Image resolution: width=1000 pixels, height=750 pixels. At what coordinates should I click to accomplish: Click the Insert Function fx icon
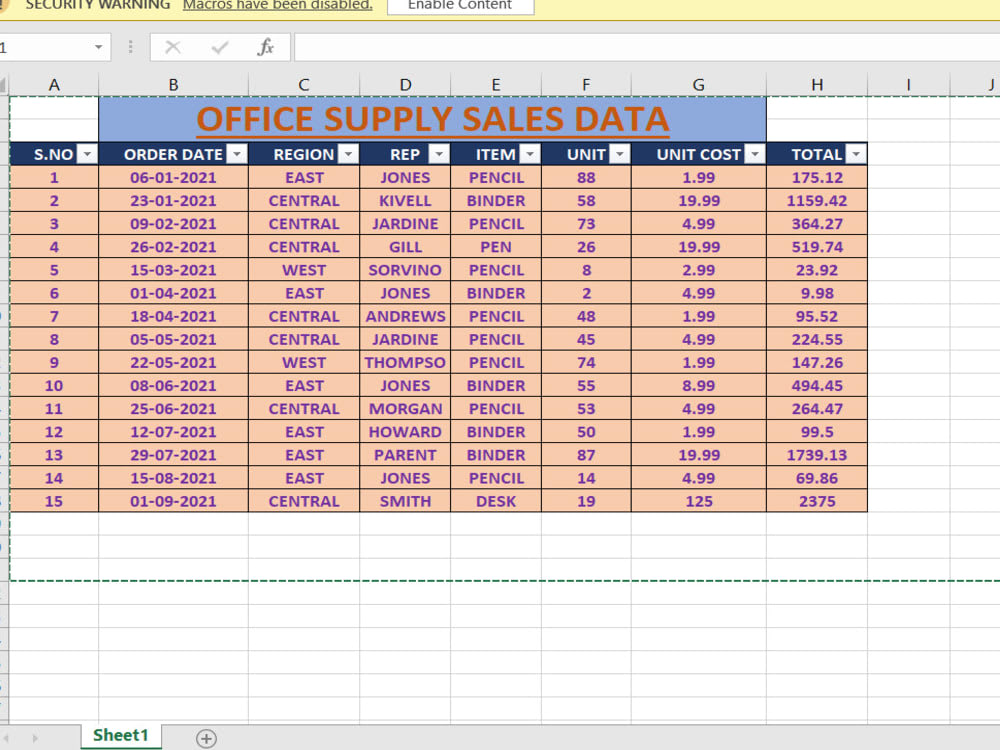pyautogui.click(x=265, y=47)
